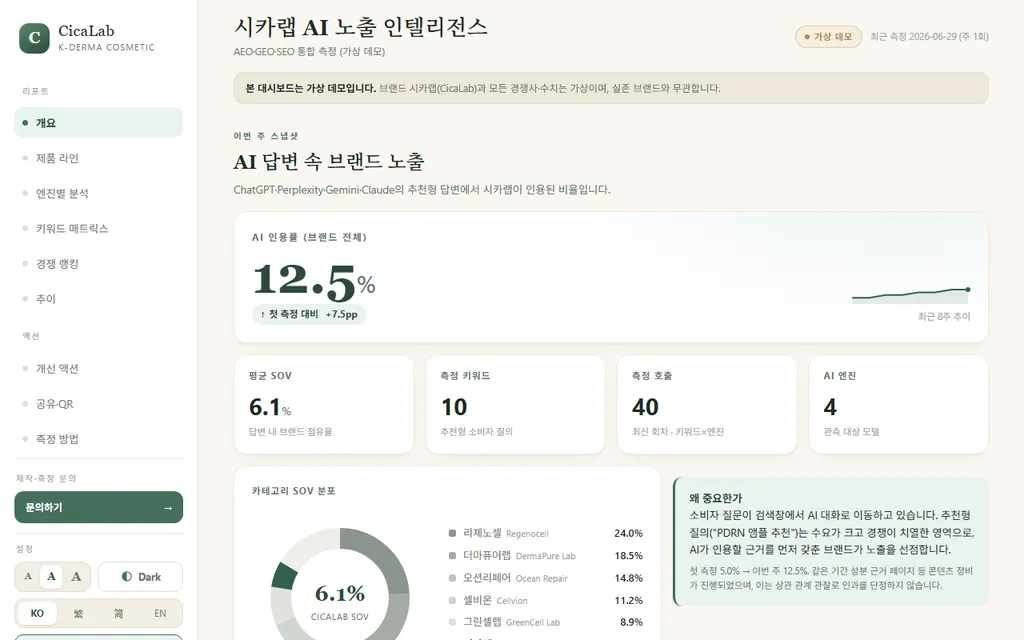
Task: Click the AI 답변 속 브랜드 노출 heading
Action: point(329,161)
